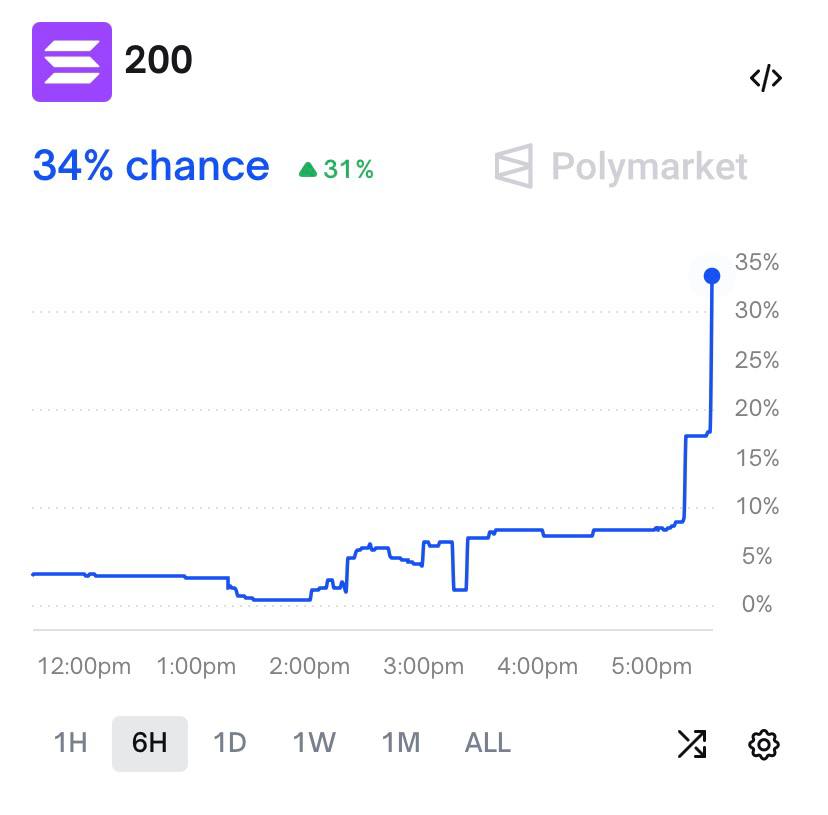Select the 6H time range
Image resolution: width=828 pixels, height=815 pixels.
(x=149, y=743)
